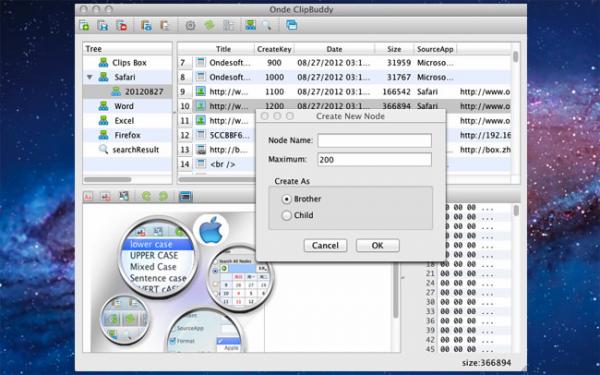Click the Node Name input field
Screen dimensions: 600x375
click(375, 140)
